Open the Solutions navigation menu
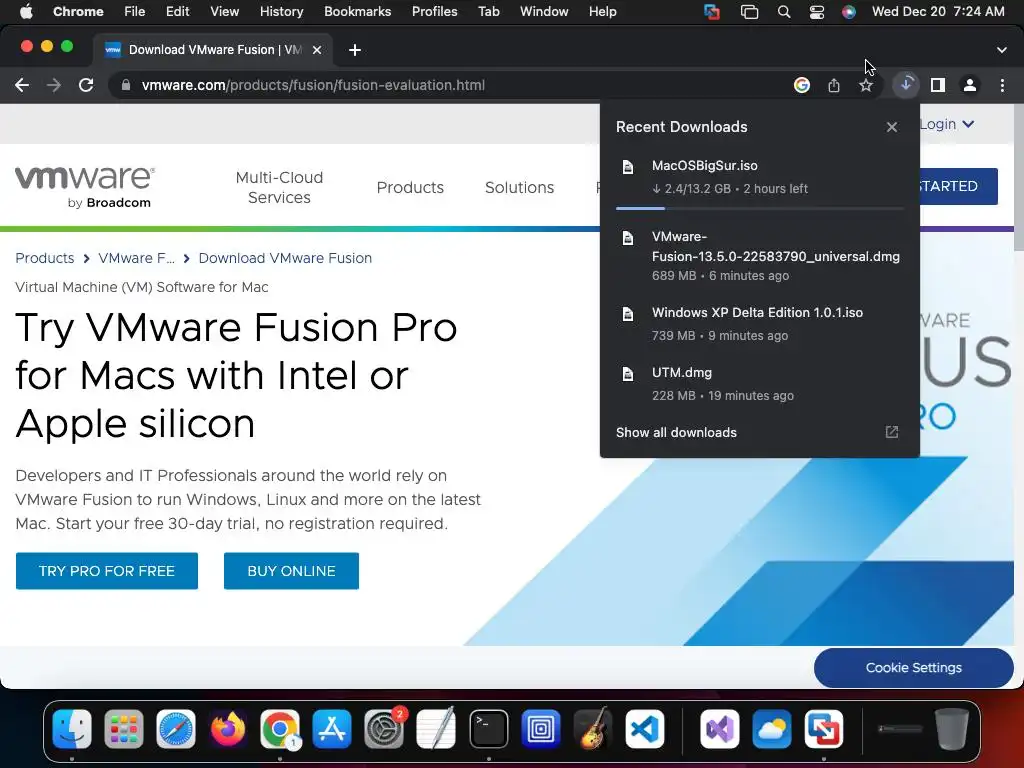Screen dimensions: 1024x768 click(x=519, y=187)
